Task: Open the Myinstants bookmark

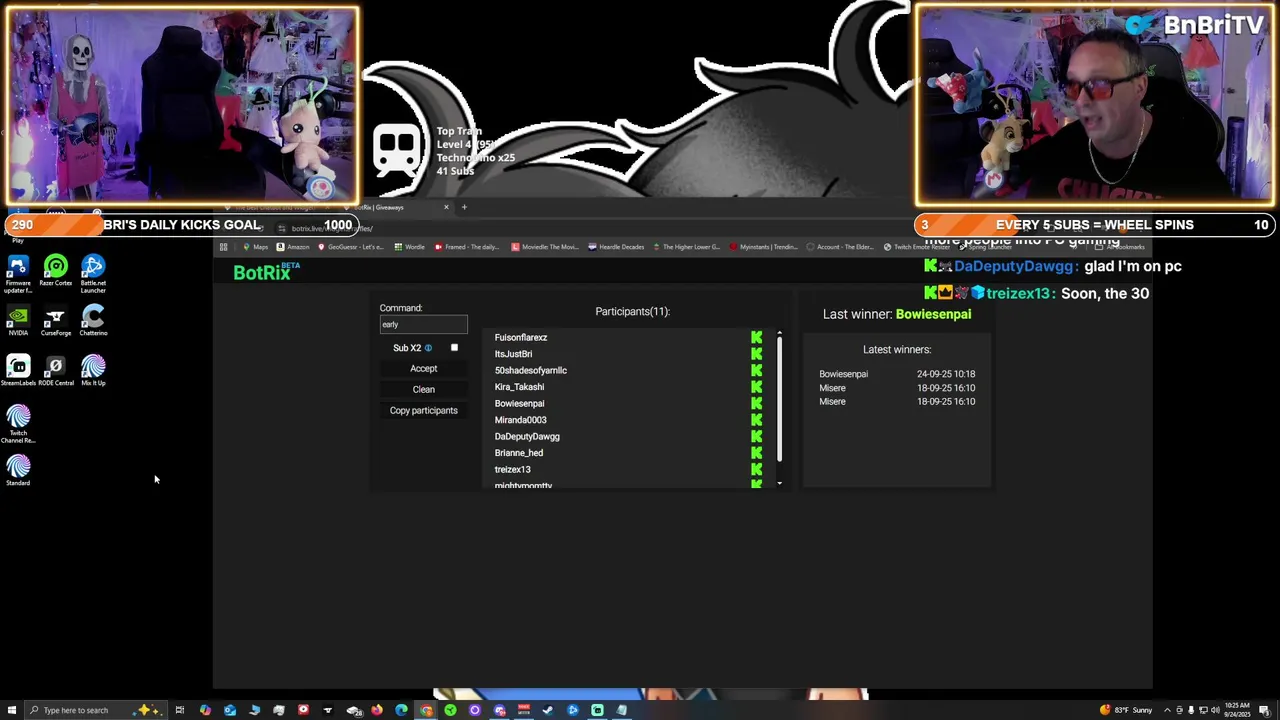Action: pyautogui.click(x=764, y=247)
